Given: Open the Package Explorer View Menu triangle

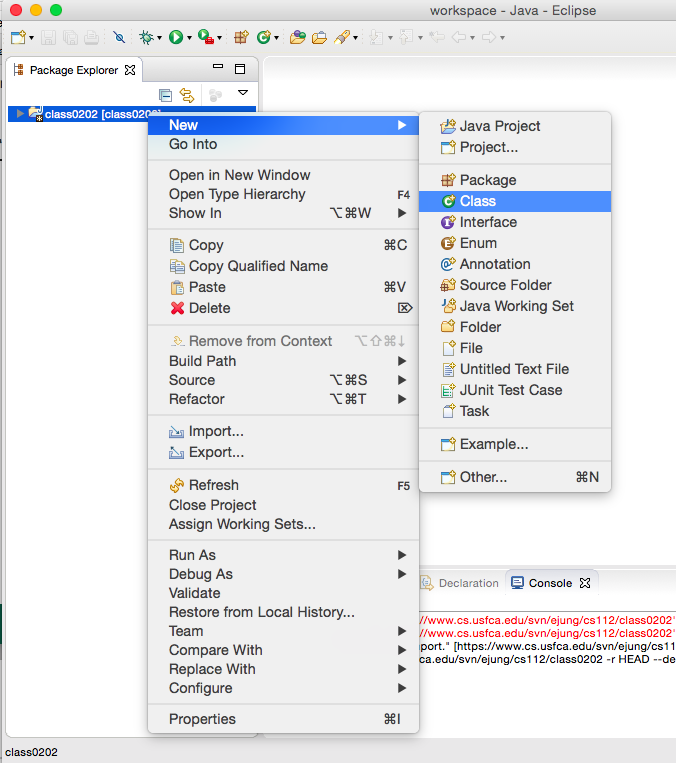Looking at the screenshot, I should [x=243, y=92].
